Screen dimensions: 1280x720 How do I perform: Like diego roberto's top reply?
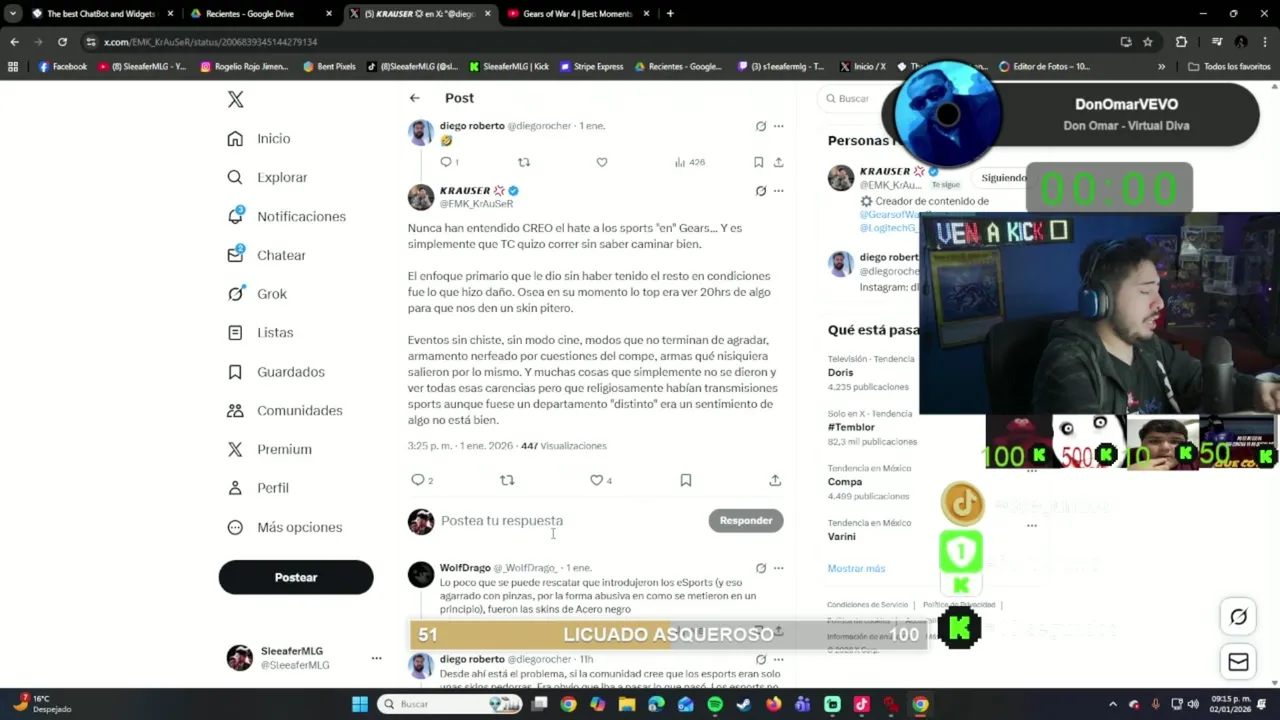(601, 162)
